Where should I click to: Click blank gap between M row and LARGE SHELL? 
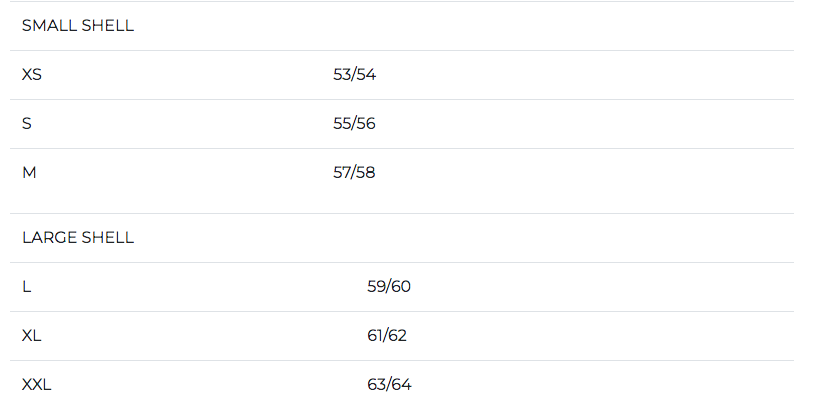pyautogui.click(x=400, y=205)
